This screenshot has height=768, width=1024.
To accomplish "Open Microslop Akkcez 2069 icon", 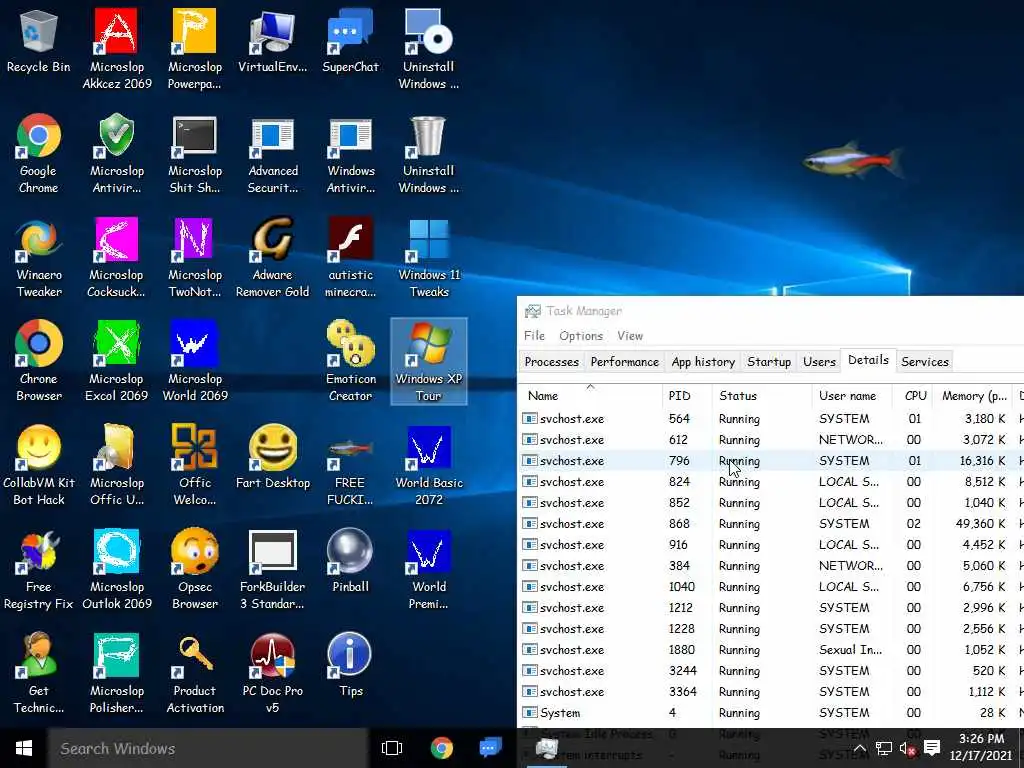I will coord(117,49).
